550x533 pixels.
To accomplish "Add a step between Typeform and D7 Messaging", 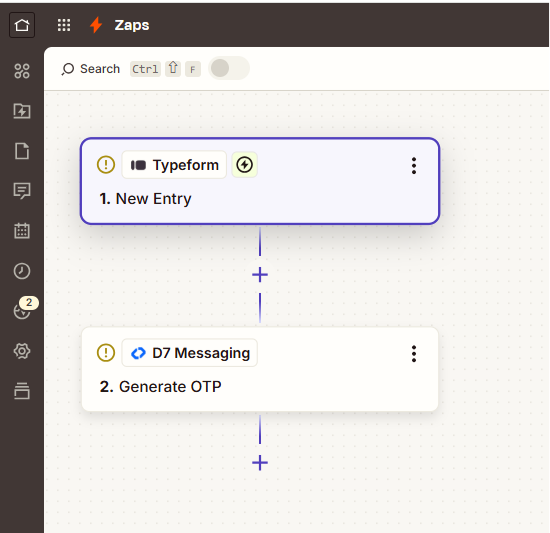I will [x=260, y=275].
